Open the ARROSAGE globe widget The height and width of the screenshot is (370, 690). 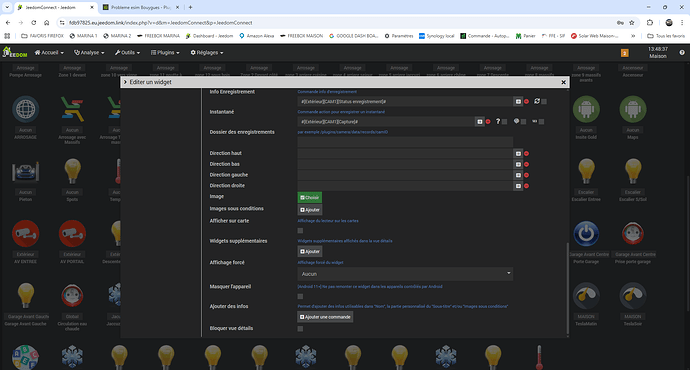tap(26, 109)
